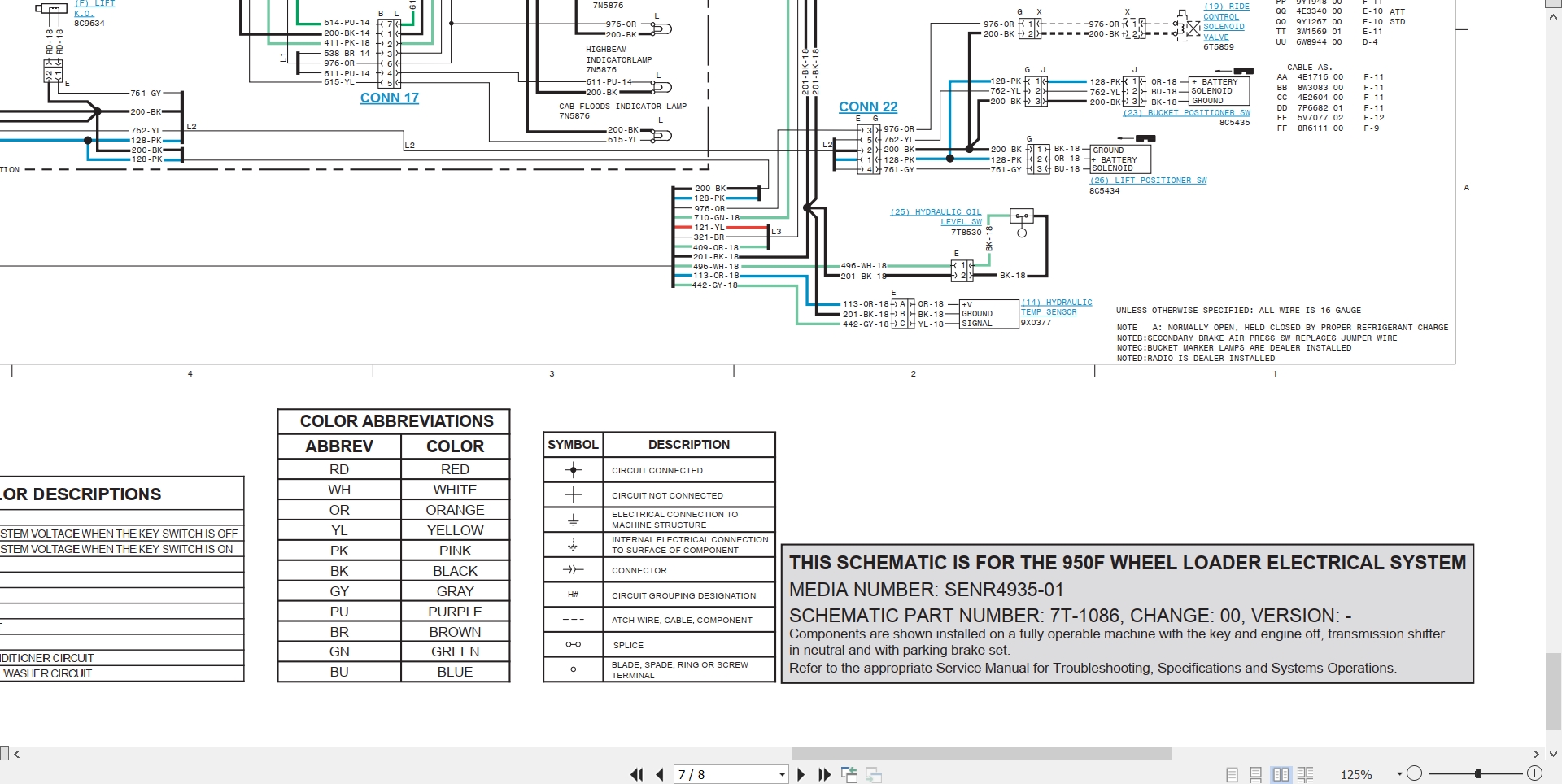Click the horizontal scrollbar left arrow

coord(17,754)
